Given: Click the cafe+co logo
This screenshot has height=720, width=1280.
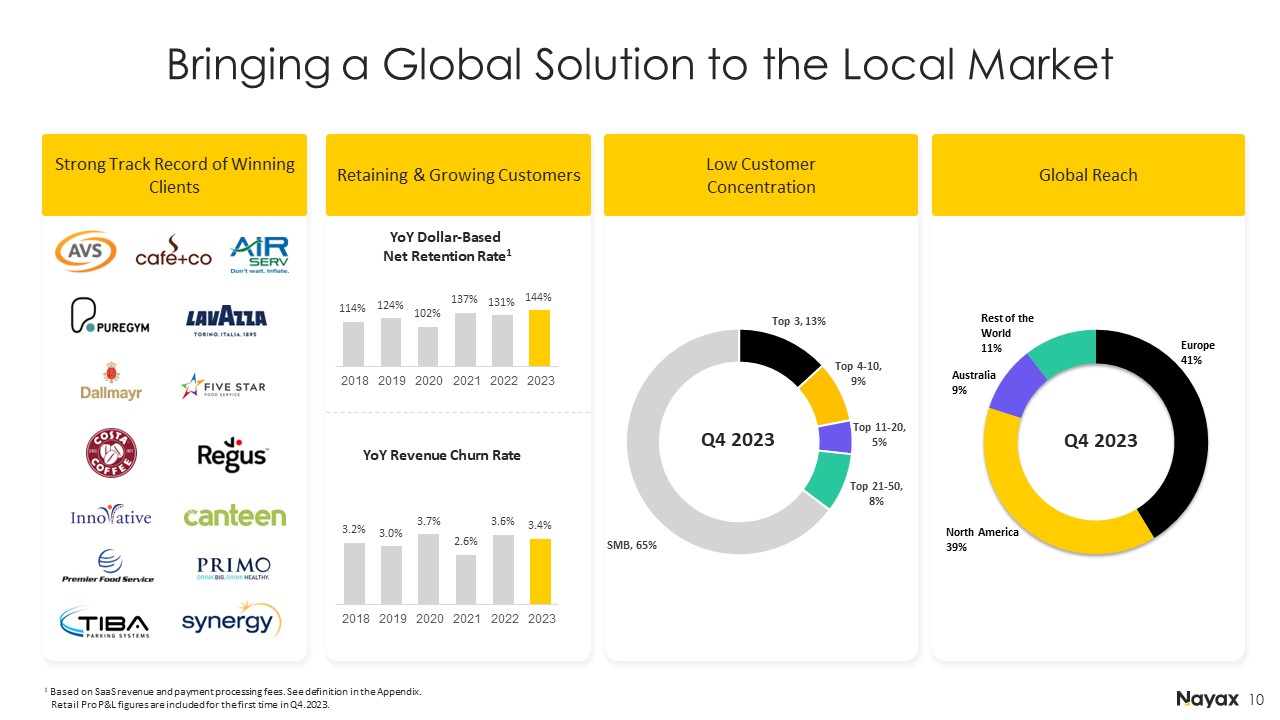Looking at the screenshot, I should [x=174, y=252].
